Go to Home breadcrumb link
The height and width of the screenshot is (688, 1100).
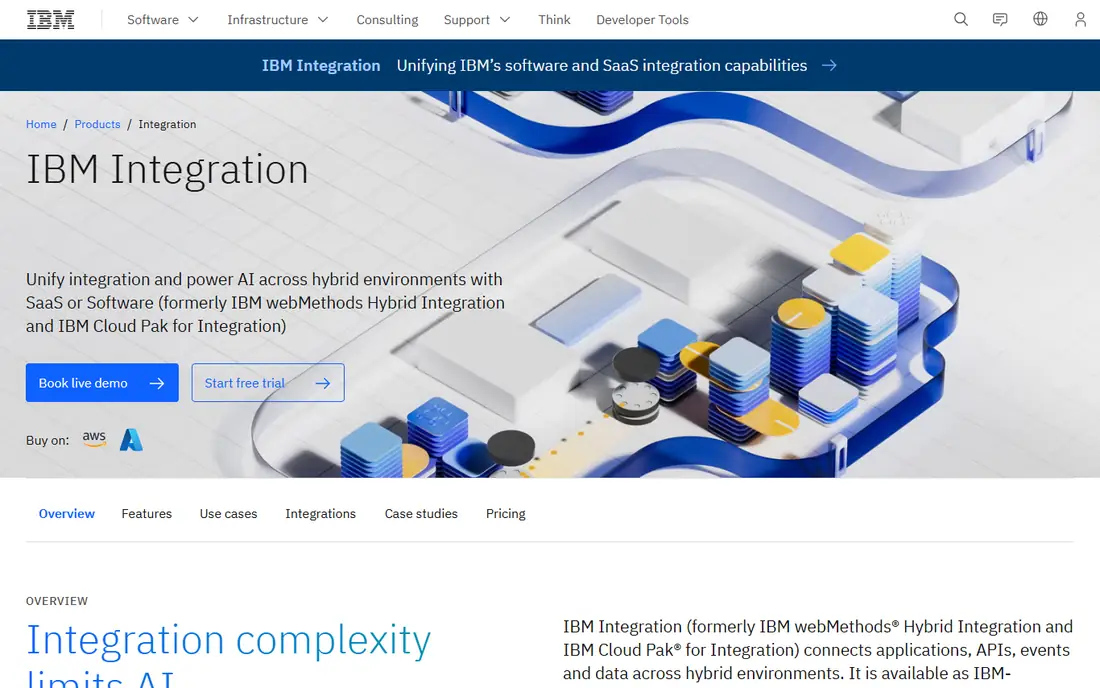point(41,124)
